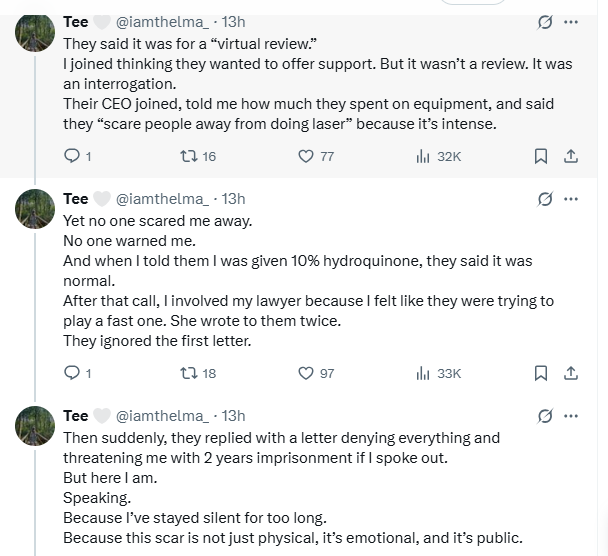Viewport: 608px width, 556px height.
Task: Share the hydroquinone lawyer tweet
Action: pos(571,373)
